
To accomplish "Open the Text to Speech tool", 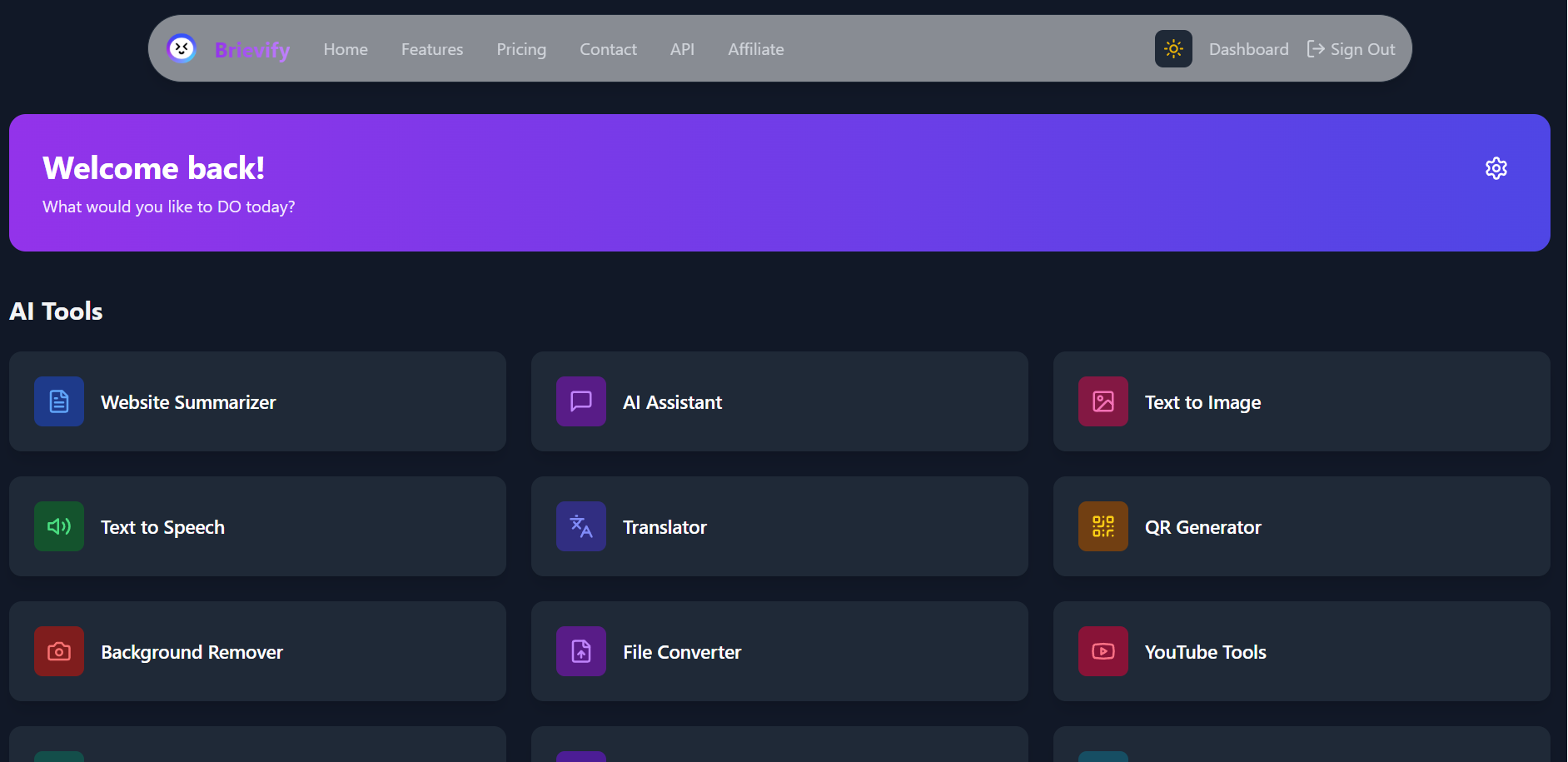I will point(257,526).
